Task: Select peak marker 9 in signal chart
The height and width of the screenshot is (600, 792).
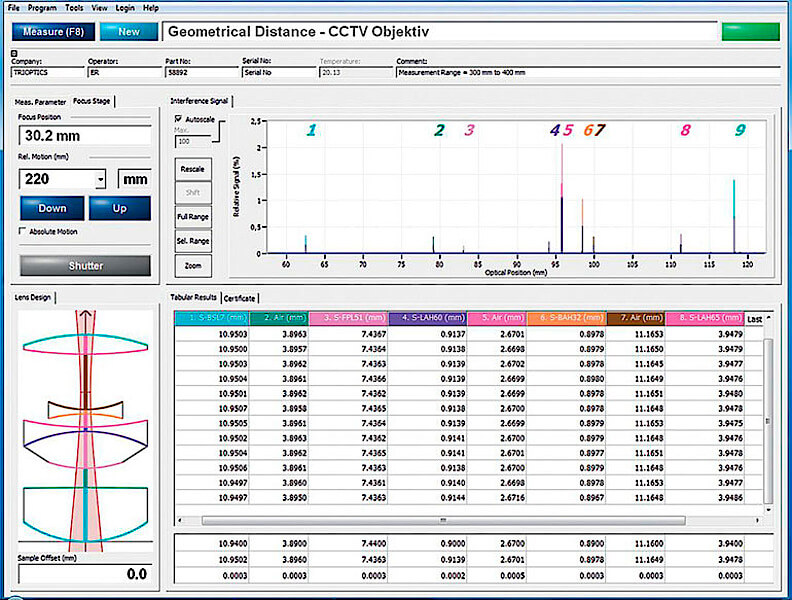Action: click(740, 130)
